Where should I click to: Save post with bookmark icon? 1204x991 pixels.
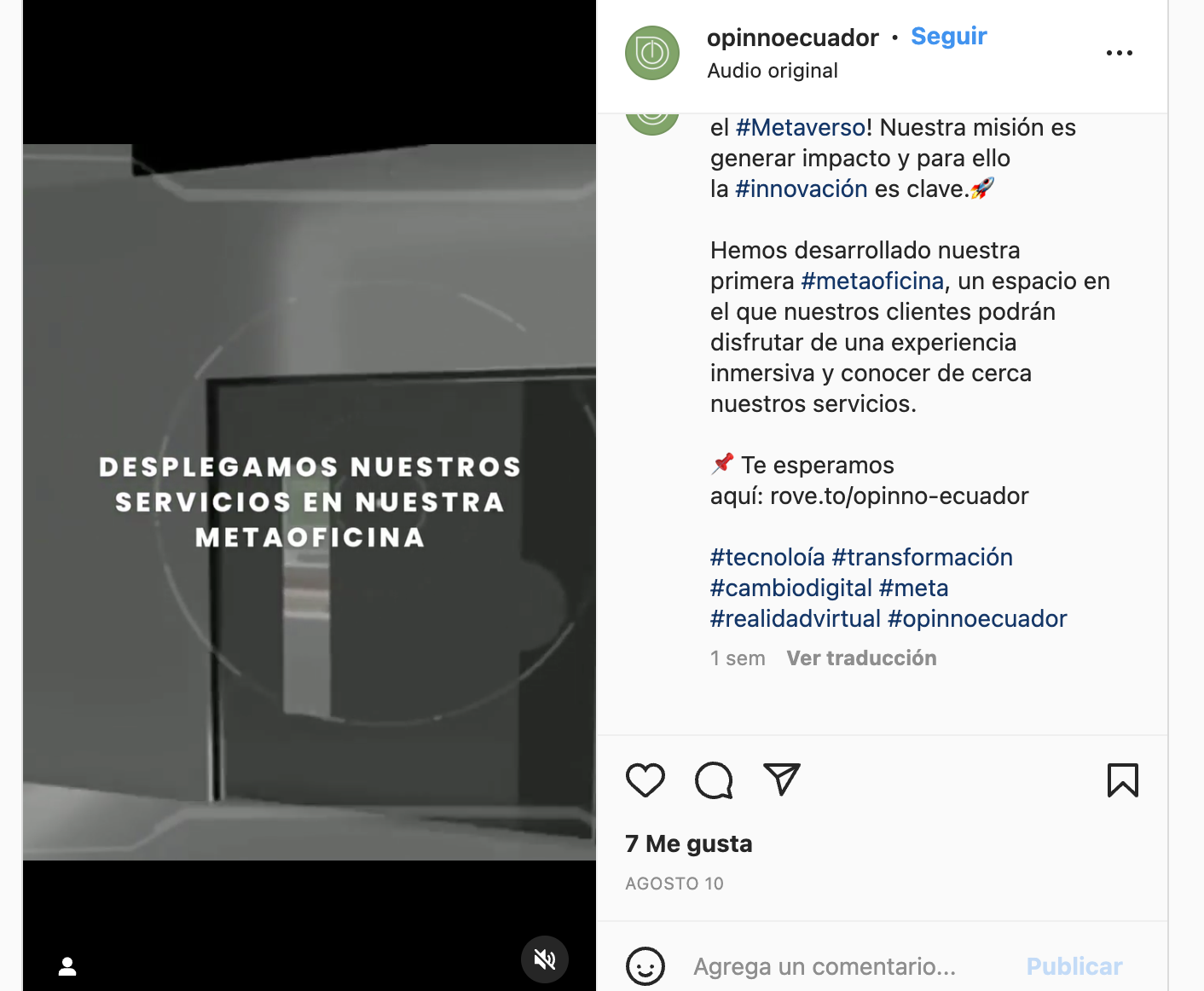pos(1123,780)
